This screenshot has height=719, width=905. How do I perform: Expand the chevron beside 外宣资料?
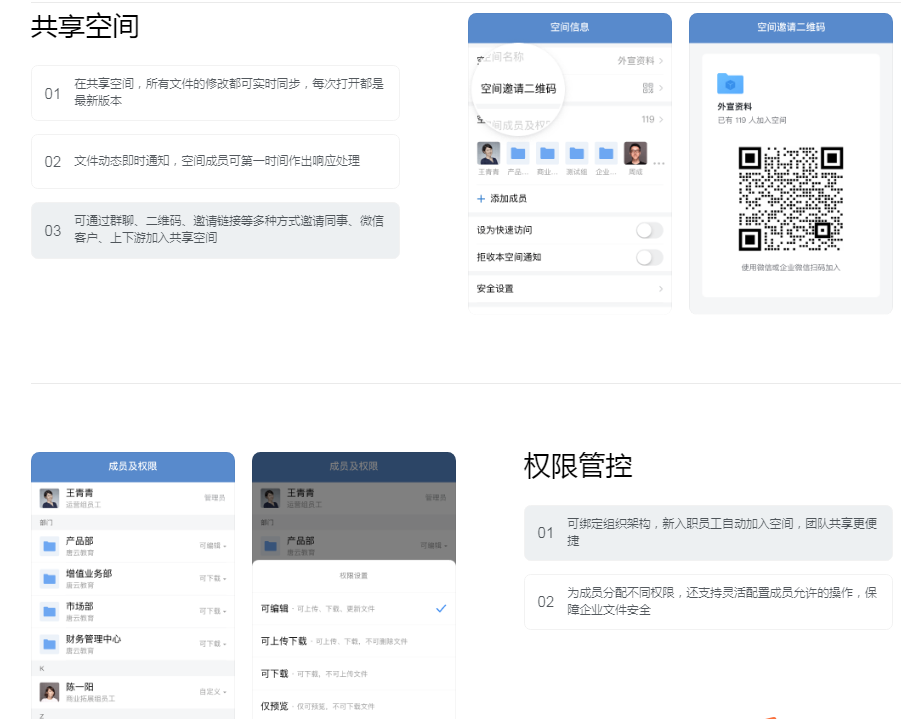[661, 61]
